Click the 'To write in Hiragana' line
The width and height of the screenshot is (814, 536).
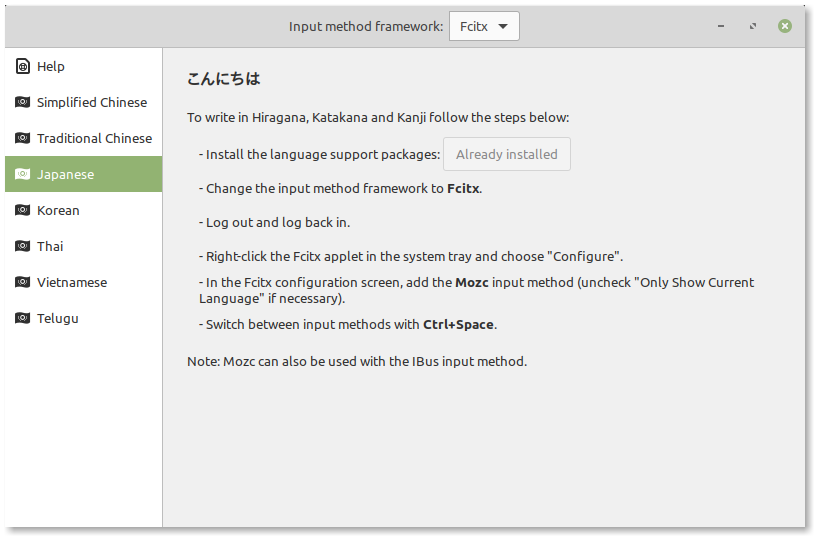pos(378,118)
